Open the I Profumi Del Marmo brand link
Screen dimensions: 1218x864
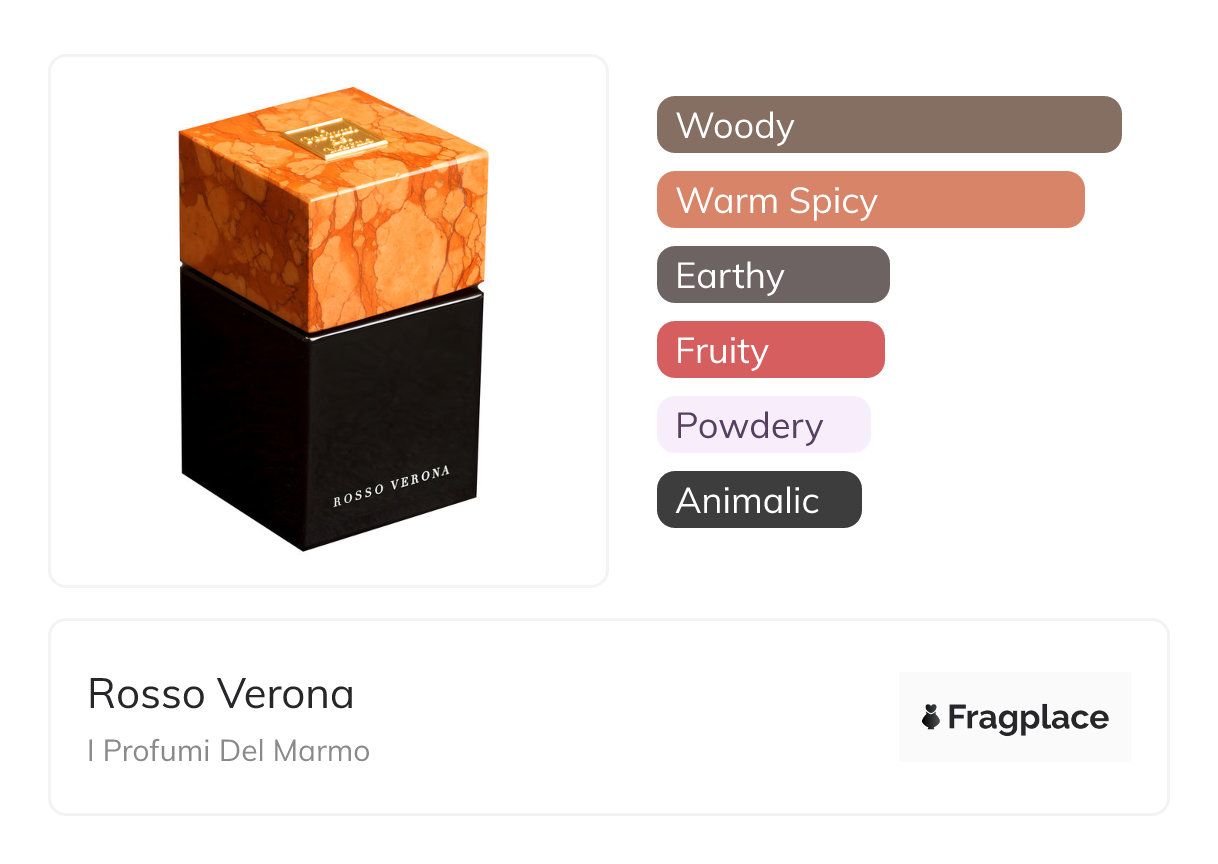pos(228,751)
